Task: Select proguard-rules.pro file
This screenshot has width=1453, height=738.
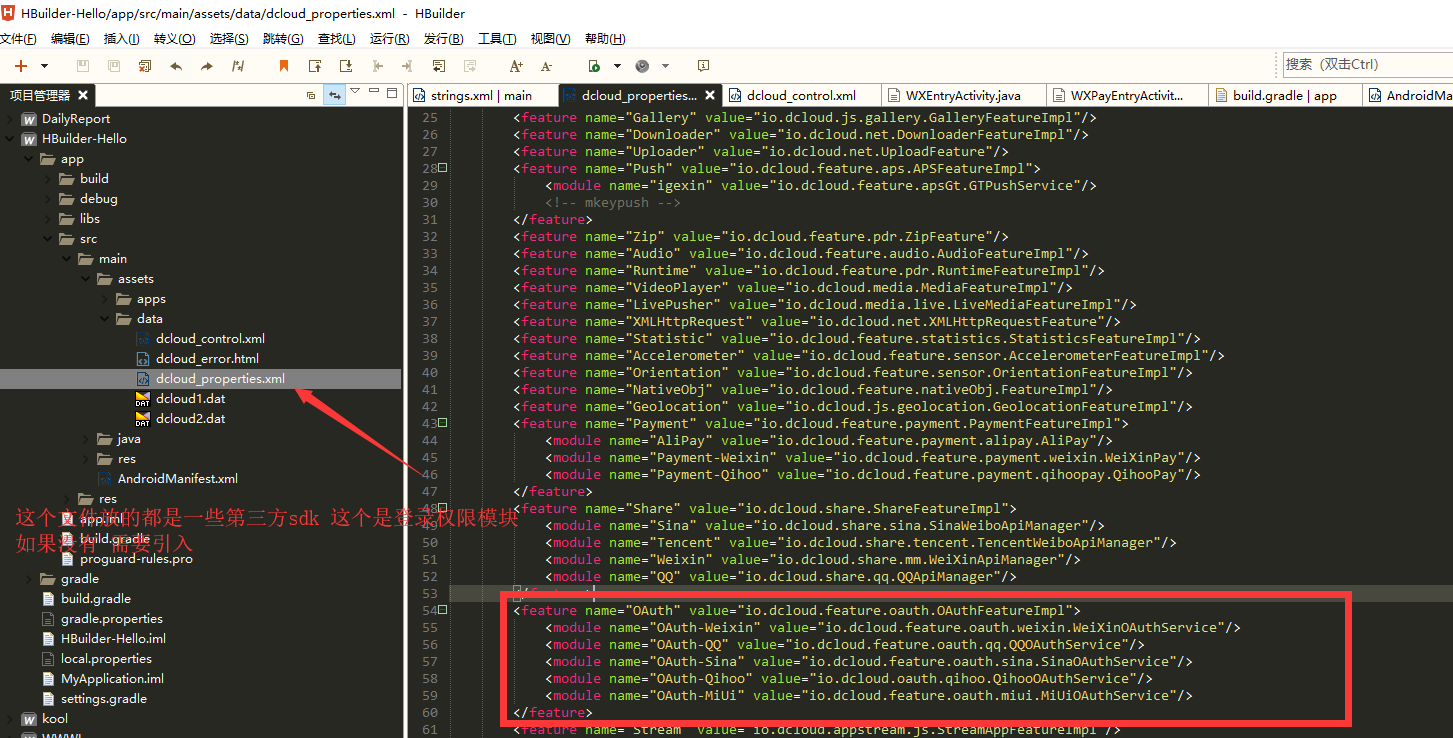Action: click(136, 559)
